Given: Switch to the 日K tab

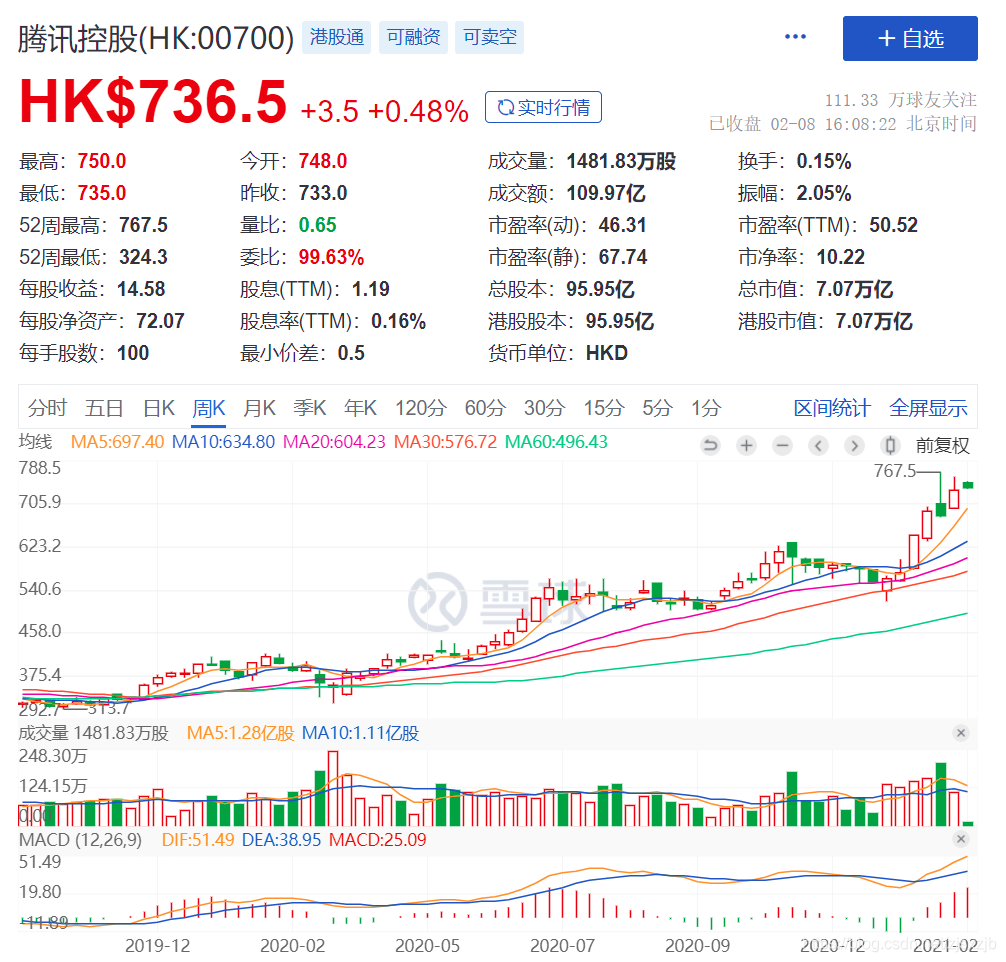Looking at the screenshot, I should pos(158,408).
